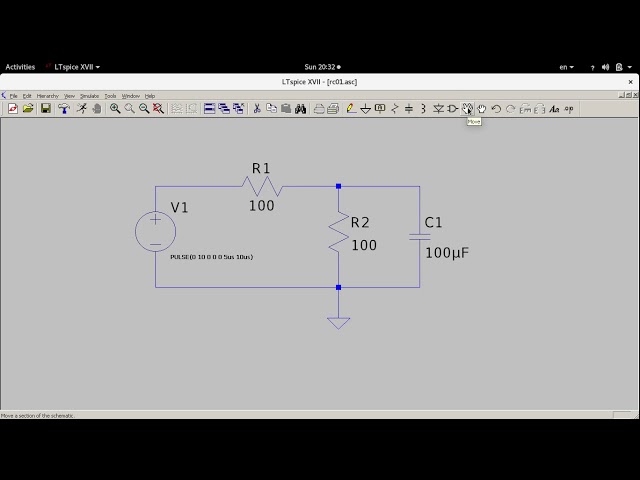Click the Tile Windows icon
Screen dimensions: 640x480
209,109
